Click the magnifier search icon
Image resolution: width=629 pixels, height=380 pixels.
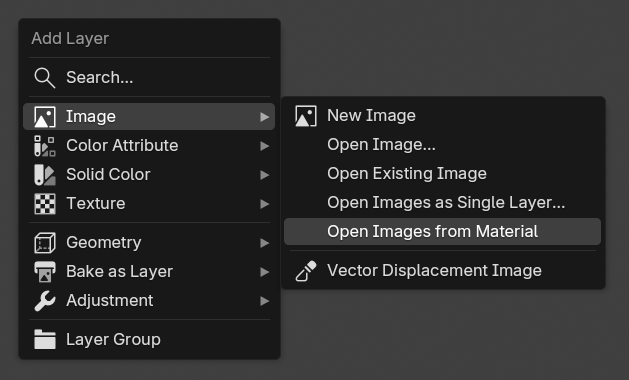pos(45,78)
